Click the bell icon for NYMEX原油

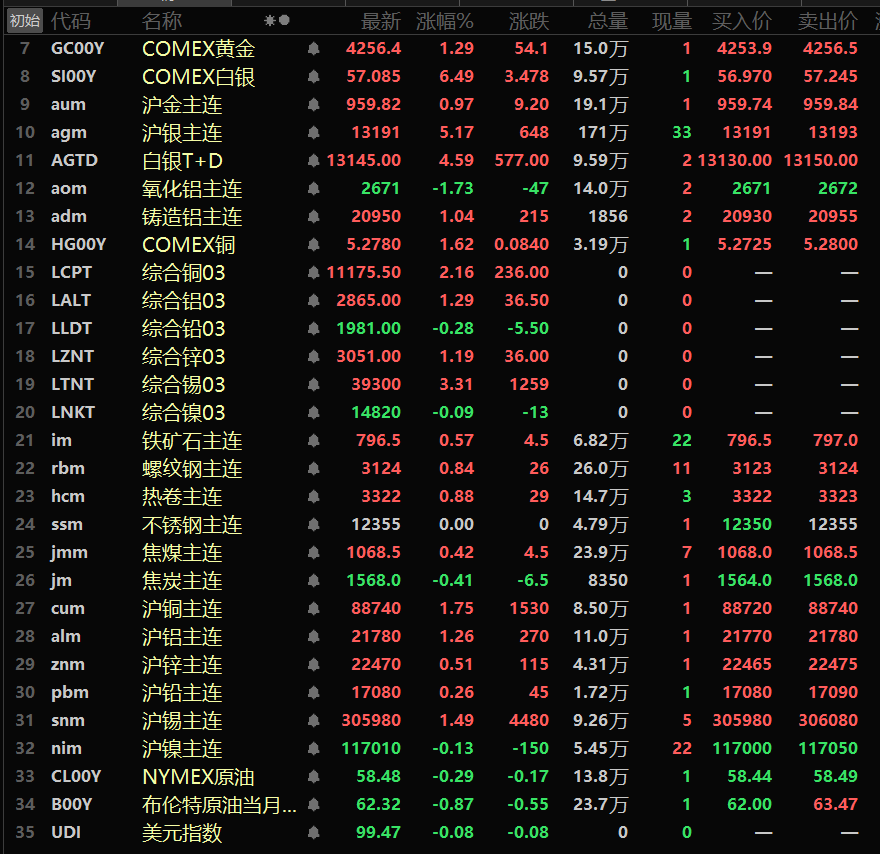tap(313, 776)
